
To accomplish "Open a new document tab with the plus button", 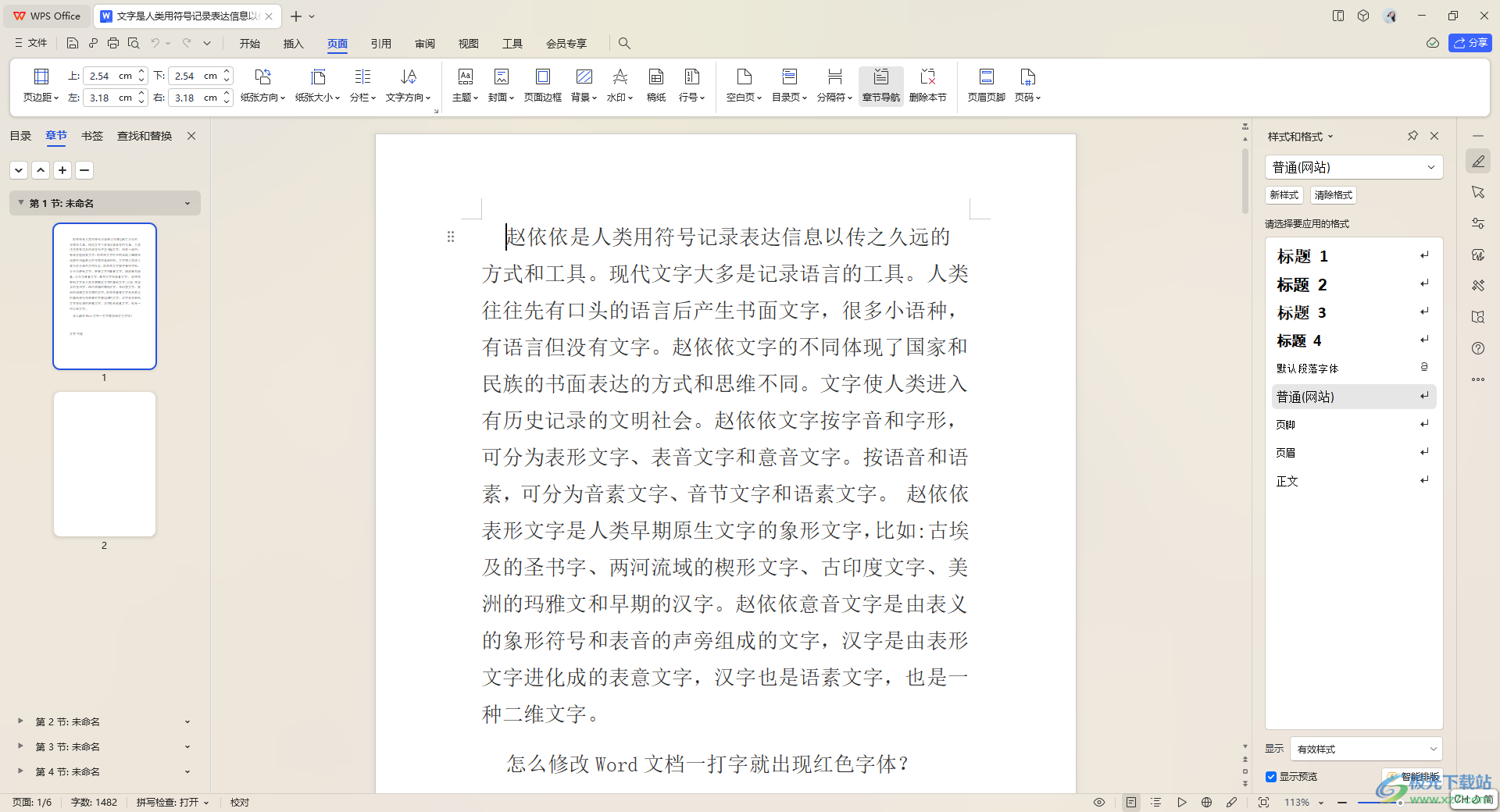I will [296, 16].
